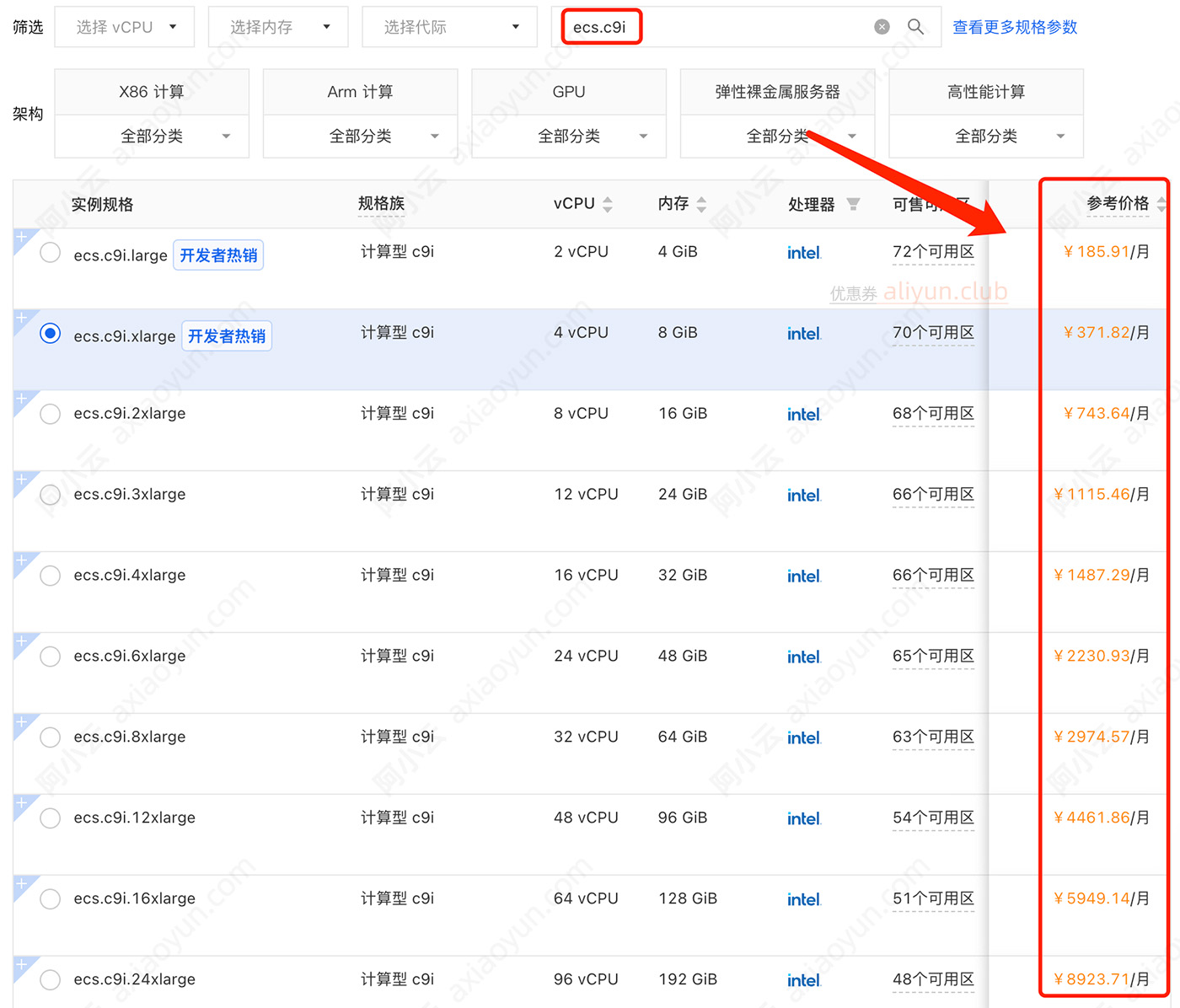The width and height of the screenshot is (1180, 1008).
Task: Click 68个可用区 availability link
Action: coord(933,414)
